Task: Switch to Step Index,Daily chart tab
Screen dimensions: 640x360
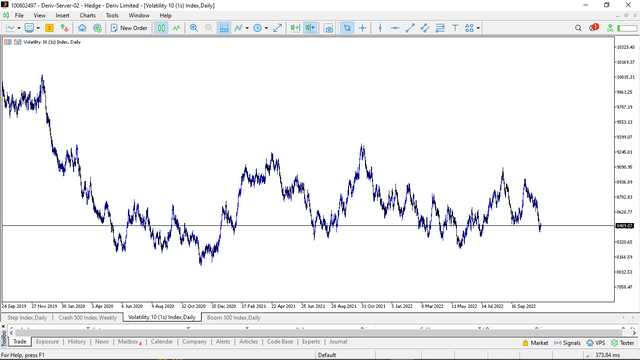Action: pyautogui.click(x=27, y=318)
